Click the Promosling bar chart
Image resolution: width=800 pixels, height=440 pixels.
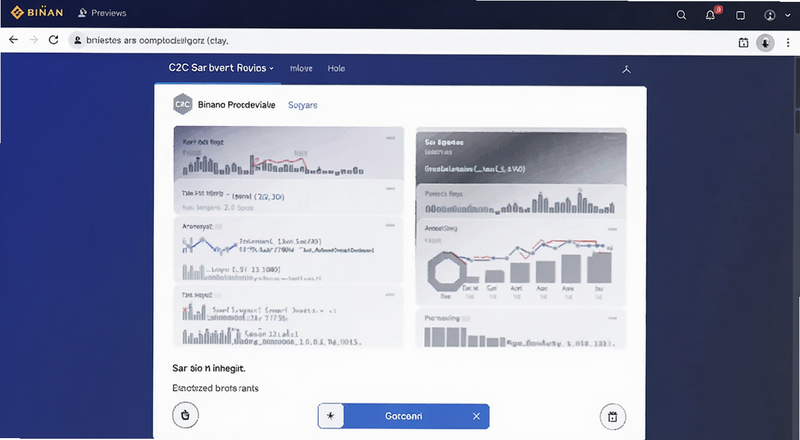click(464, 337)
